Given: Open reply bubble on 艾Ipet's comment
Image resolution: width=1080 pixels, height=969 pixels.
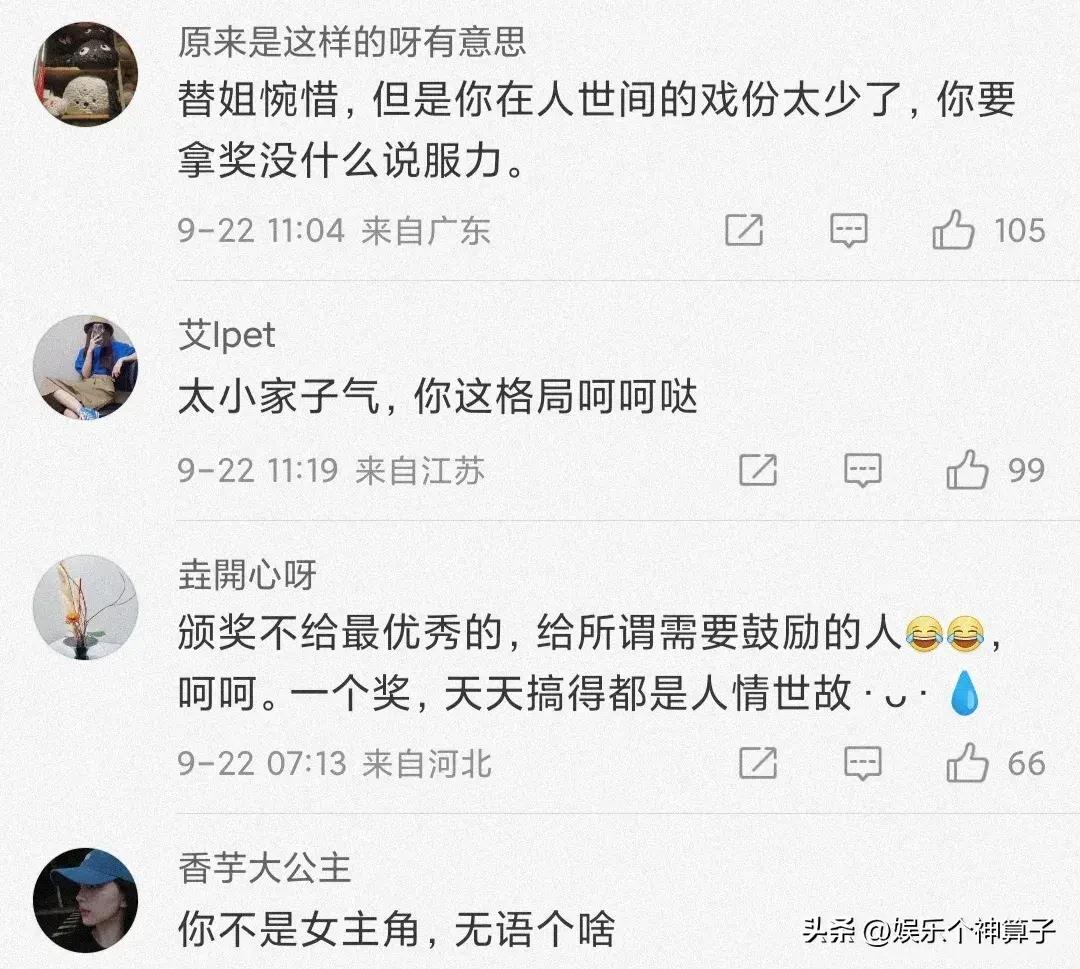Looking at the screenshot, I should pyautogui.click(x=862, y=470).
